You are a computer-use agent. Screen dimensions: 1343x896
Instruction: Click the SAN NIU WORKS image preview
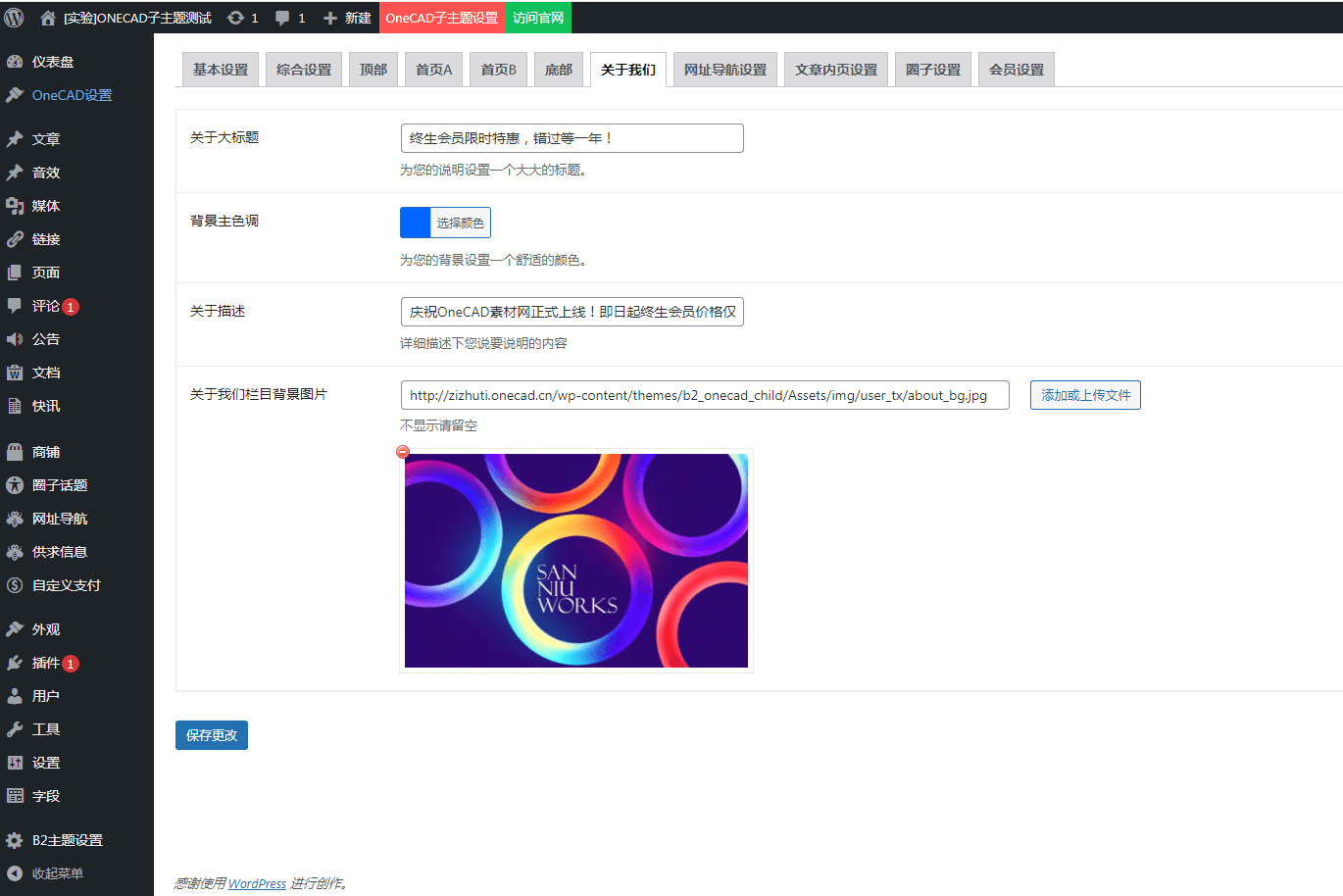576,561
